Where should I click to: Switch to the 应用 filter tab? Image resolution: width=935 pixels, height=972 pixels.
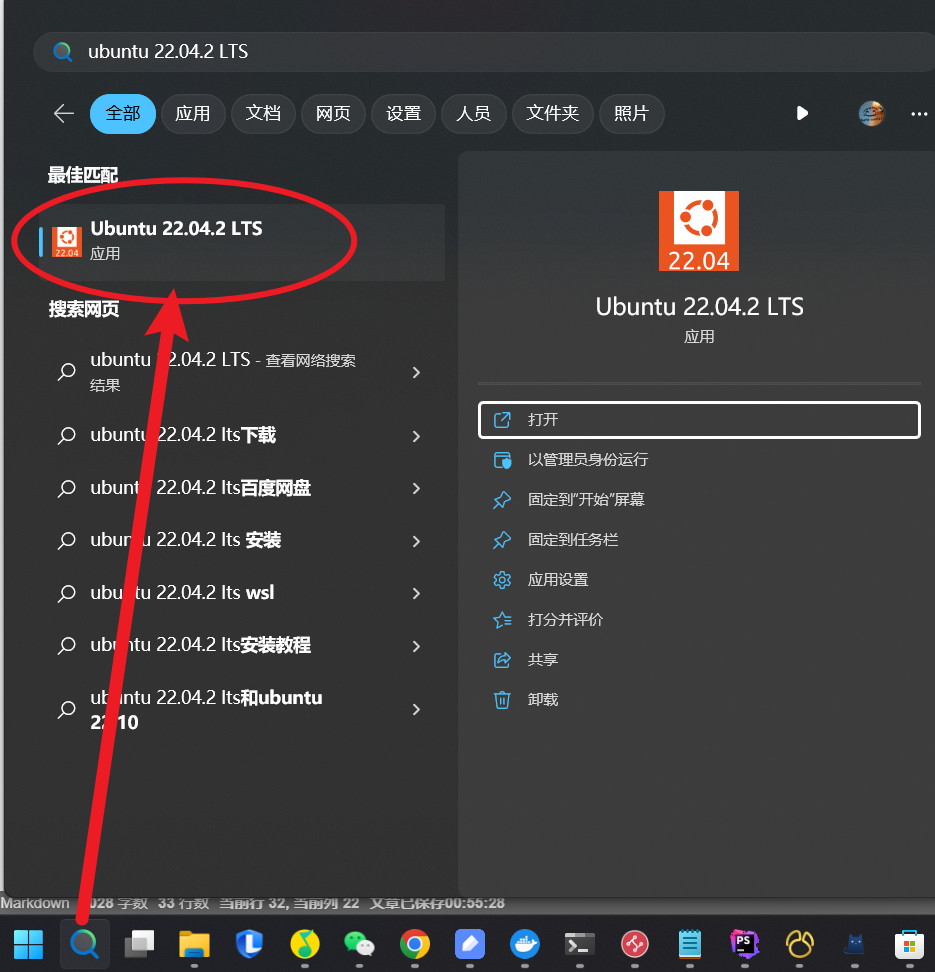(x=193, y=113)
